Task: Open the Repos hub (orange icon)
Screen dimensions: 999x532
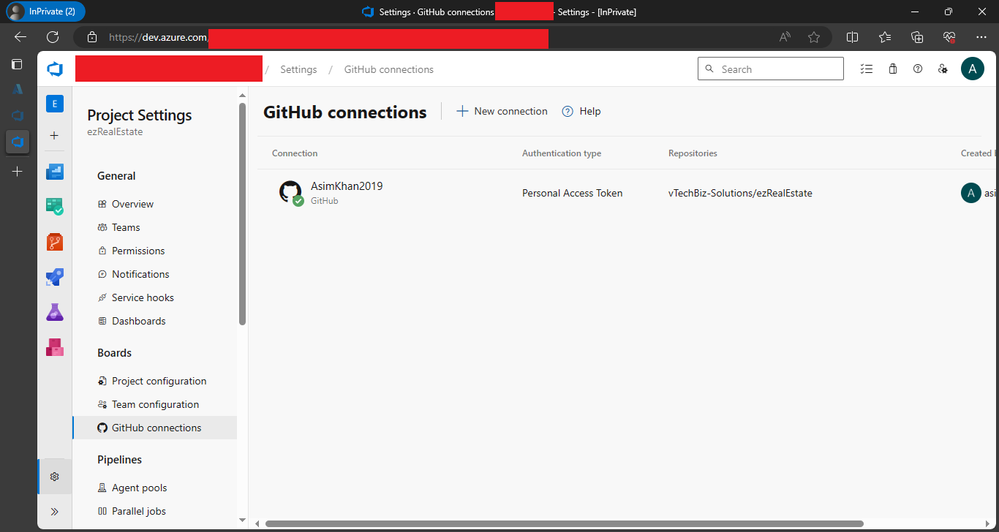Action: tap(55, 241)
